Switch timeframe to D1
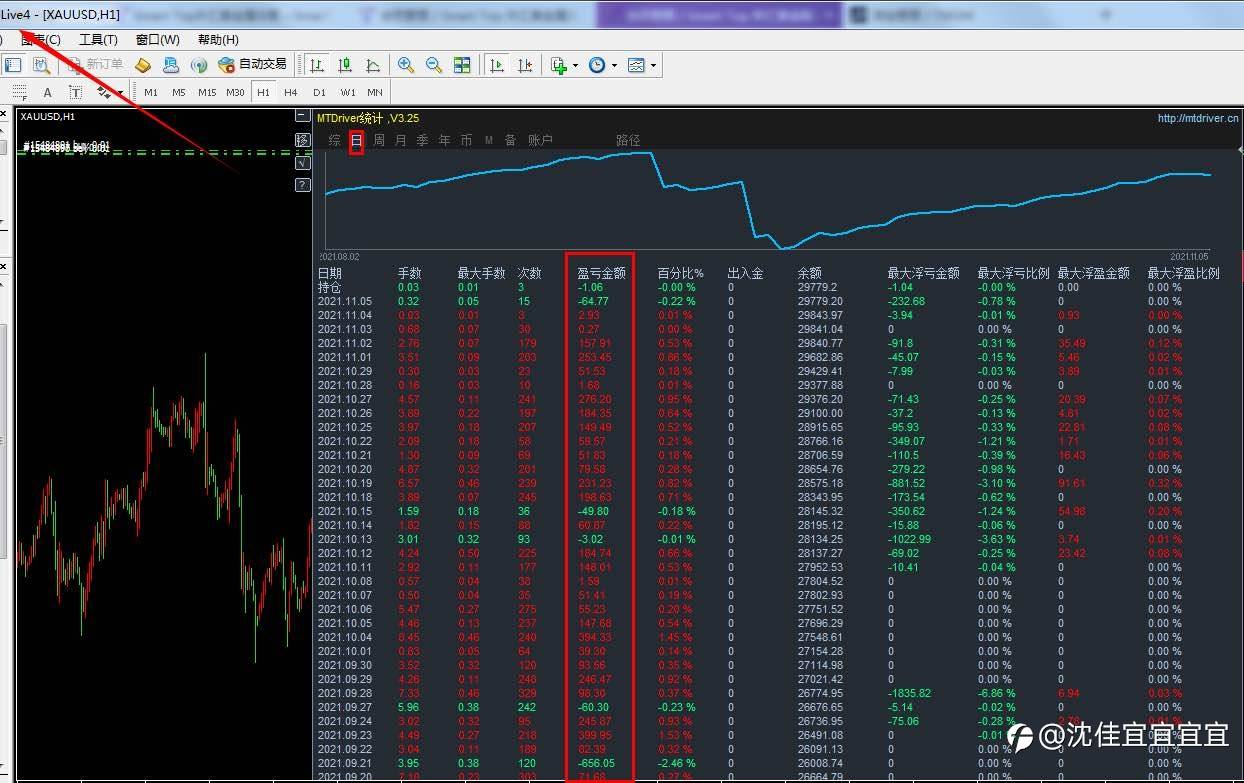Image resolution: width=1244 pixels, height=783 pixels. [x=319, y=93]
